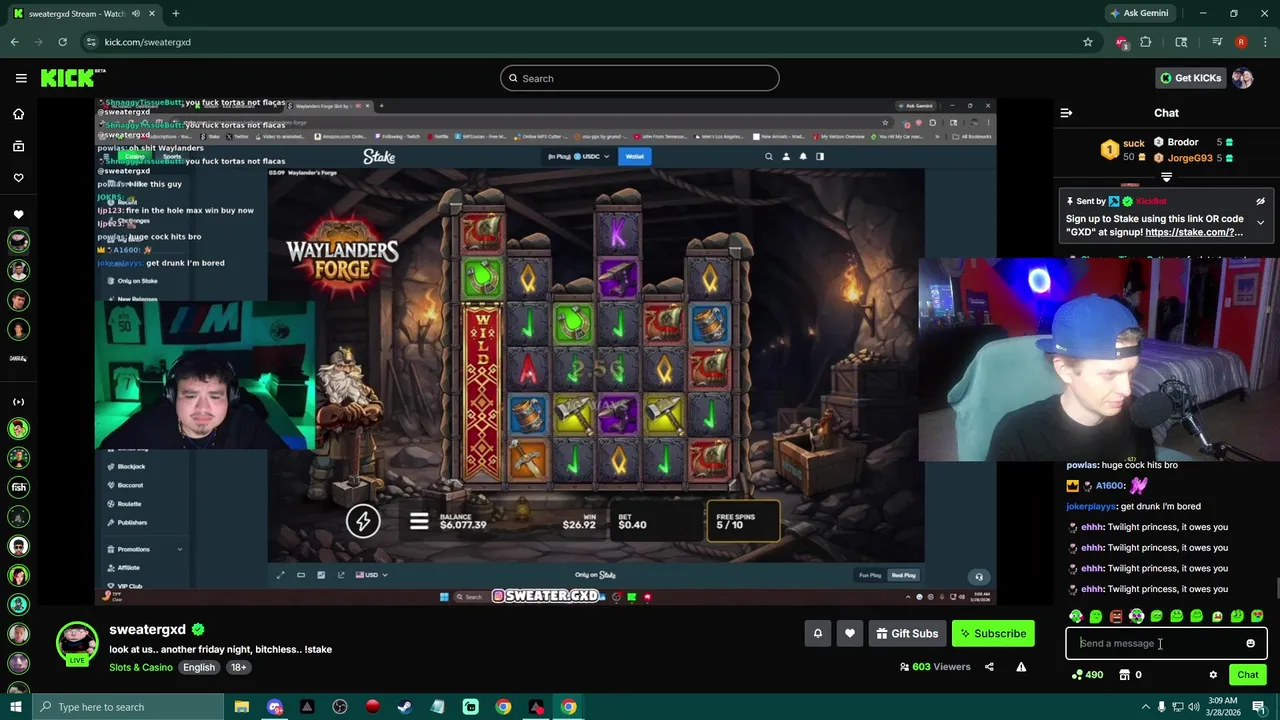Click the sweatergxd channel name
The width and height of the screenshot is (1280, 720).
(147, 629)
